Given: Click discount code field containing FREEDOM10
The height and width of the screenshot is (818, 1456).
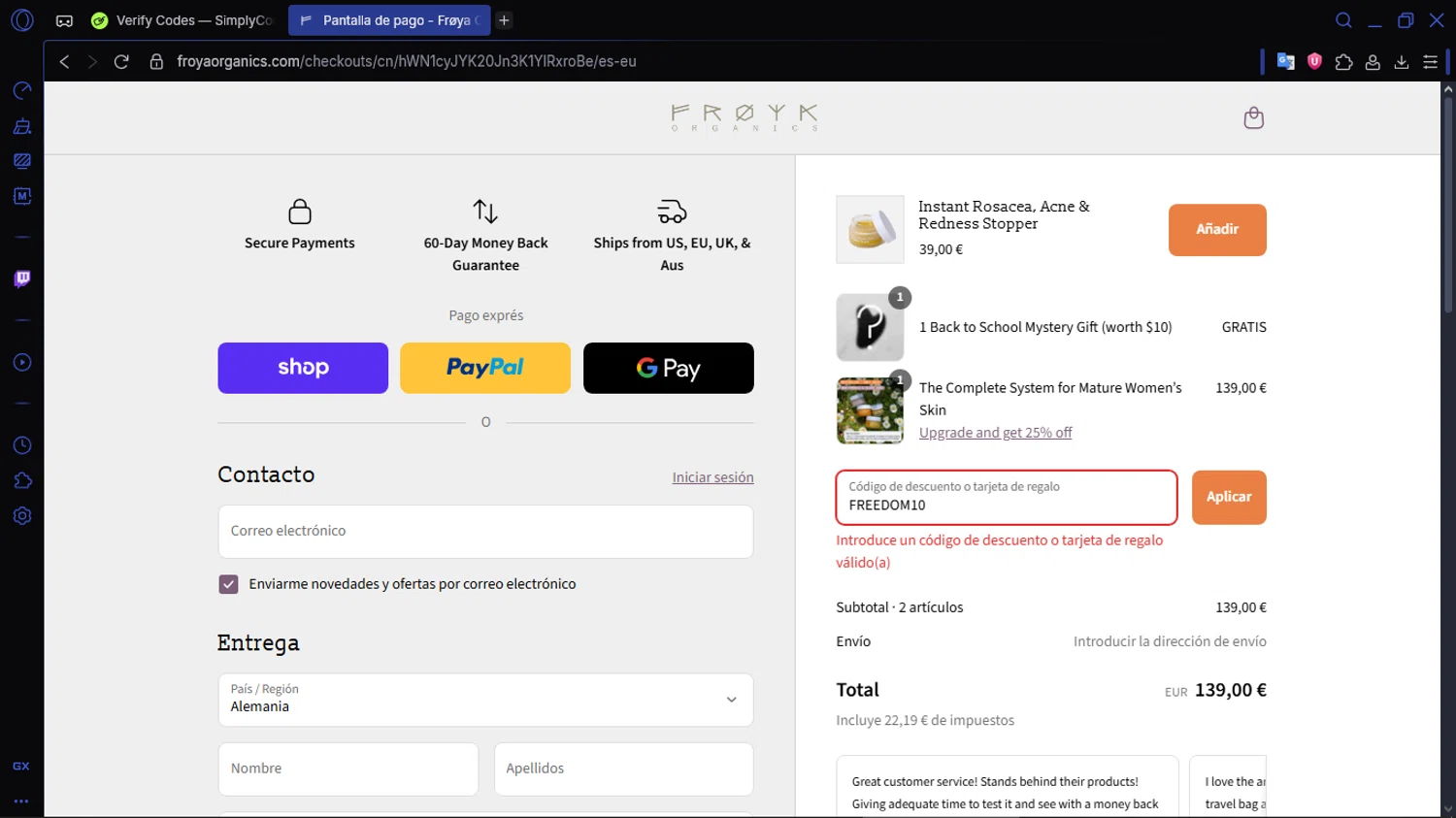Looking at the screenshot, I should point(1007,497).
